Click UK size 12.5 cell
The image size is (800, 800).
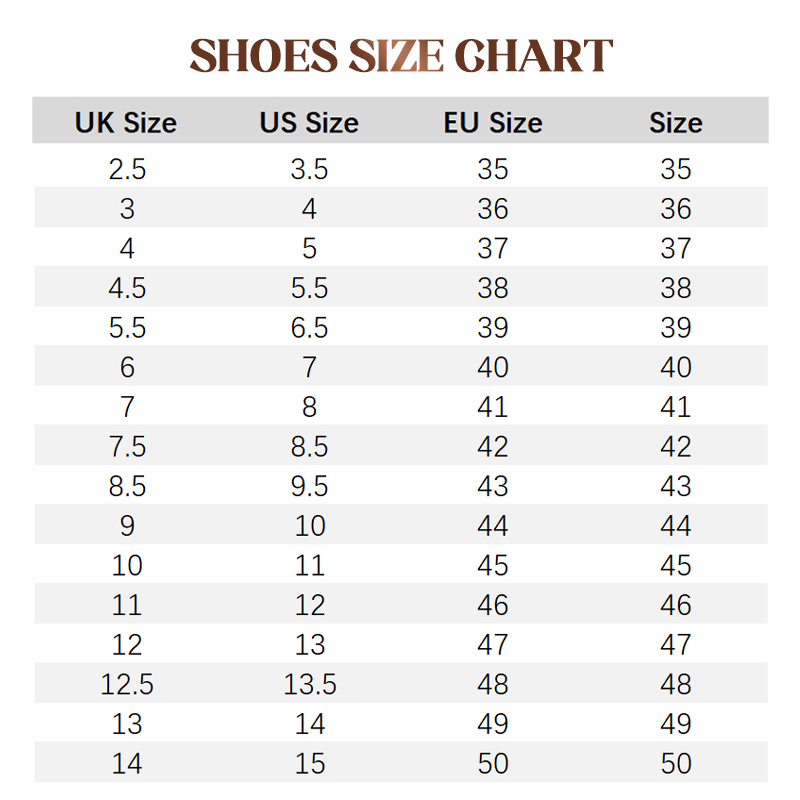coord(127,684)
